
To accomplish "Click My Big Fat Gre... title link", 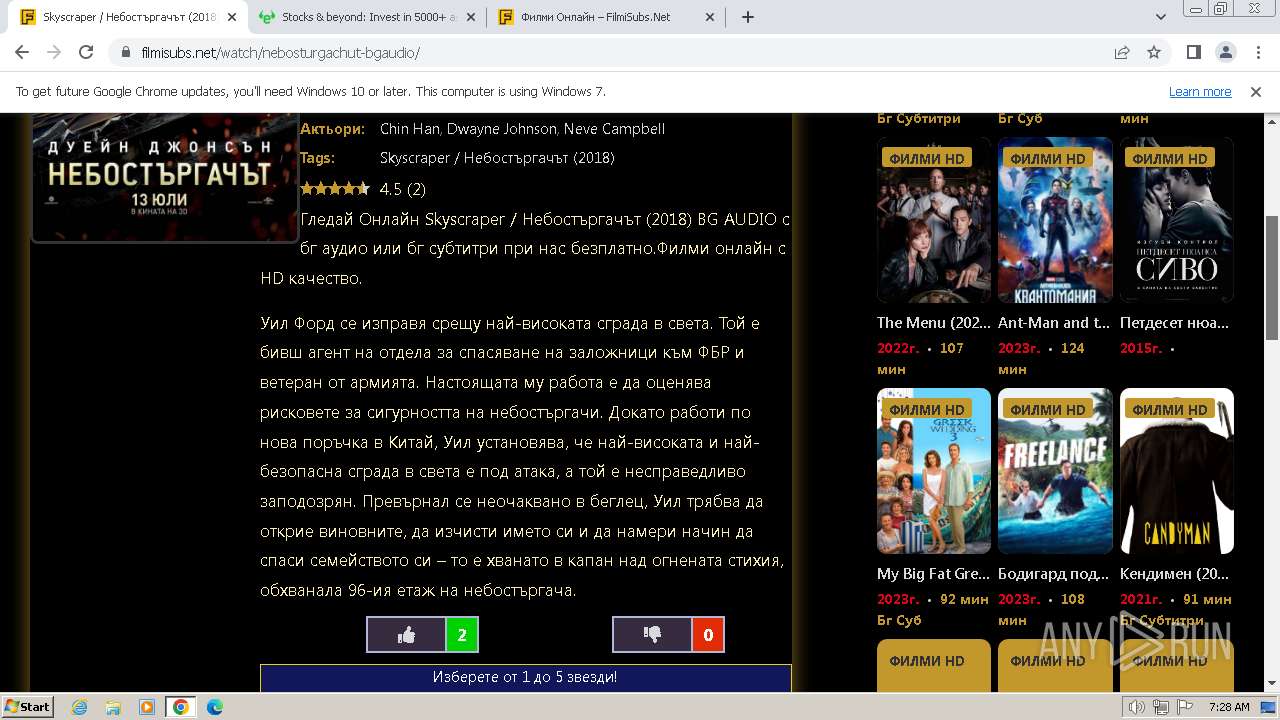I will pos(934,574).
